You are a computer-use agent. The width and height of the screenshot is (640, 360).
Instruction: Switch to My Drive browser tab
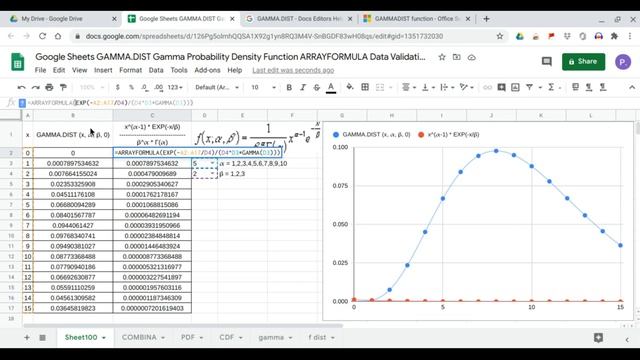(52, 19)
